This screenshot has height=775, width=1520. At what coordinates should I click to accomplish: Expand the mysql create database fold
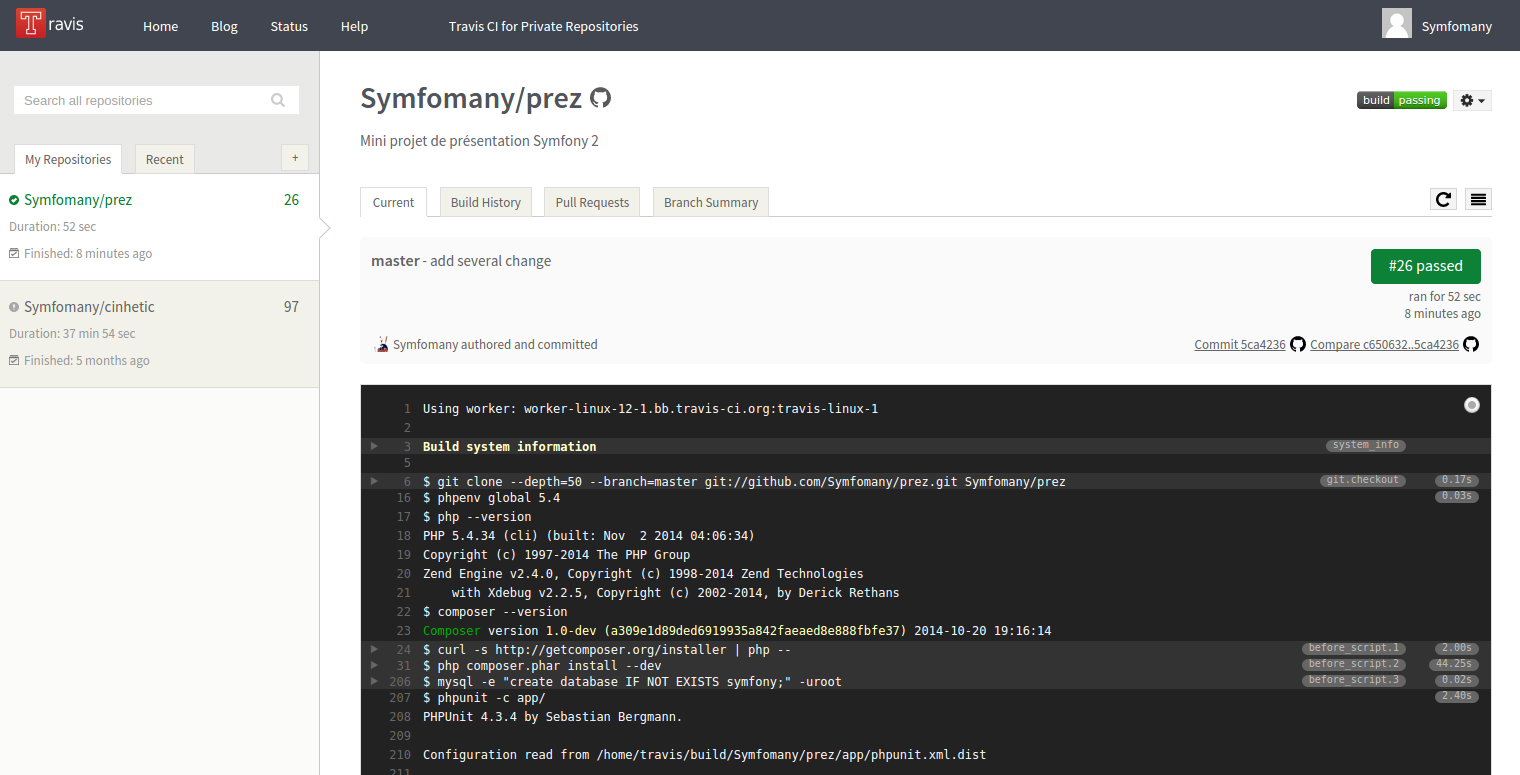pos(374,681)
